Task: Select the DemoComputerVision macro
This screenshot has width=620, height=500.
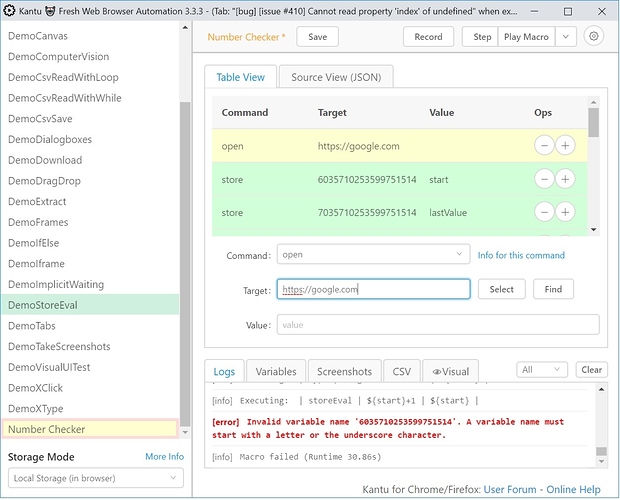Action: (91, 56)
